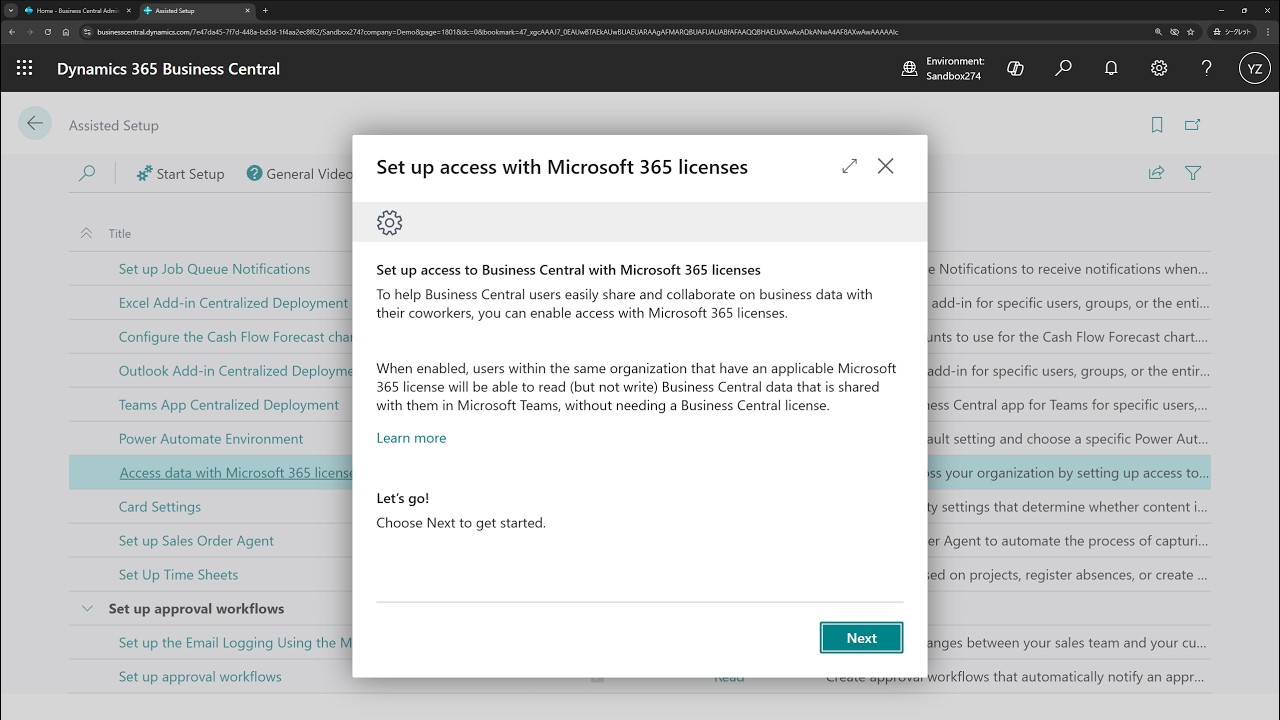Search the Assisted Setup list

[x=87, y=173]
